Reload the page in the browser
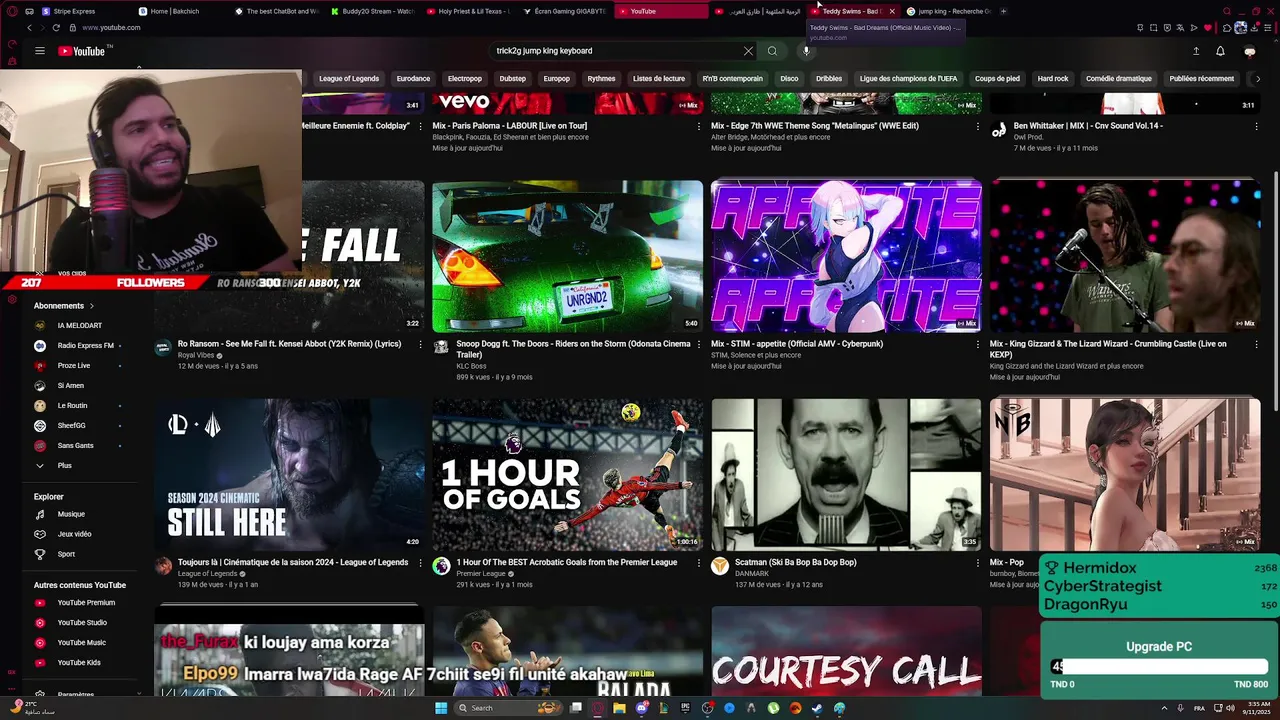The height and width of the screenshot is (720, 1280). point(56,28)
